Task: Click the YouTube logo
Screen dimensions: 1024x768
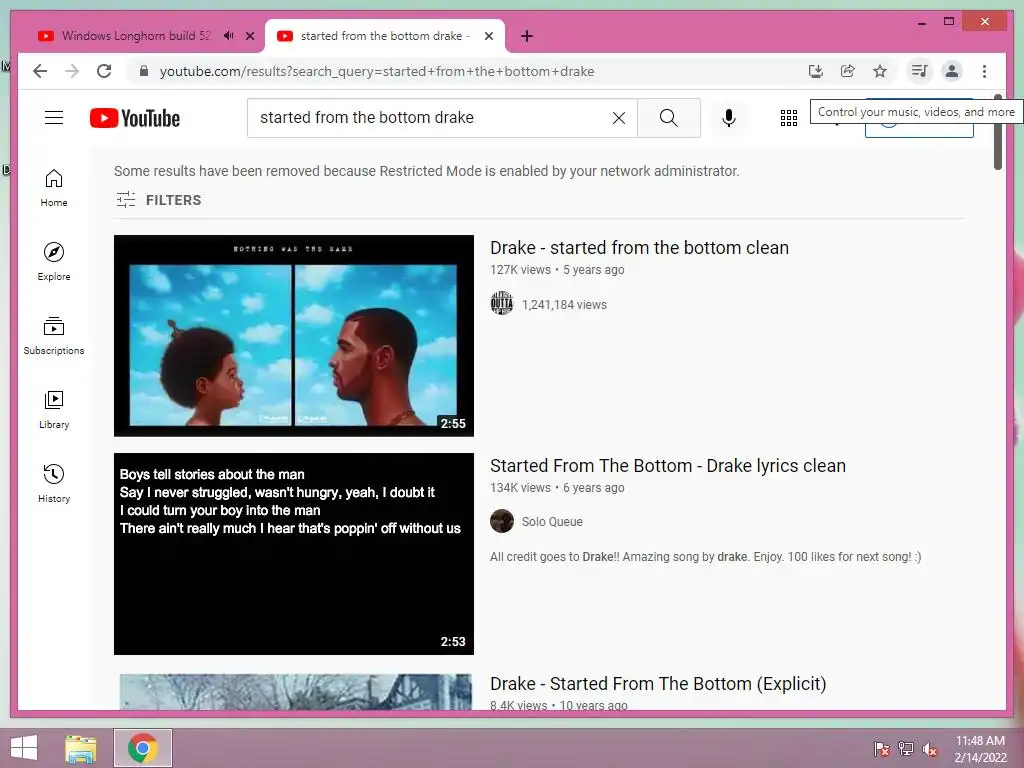Action: [135, 118]
